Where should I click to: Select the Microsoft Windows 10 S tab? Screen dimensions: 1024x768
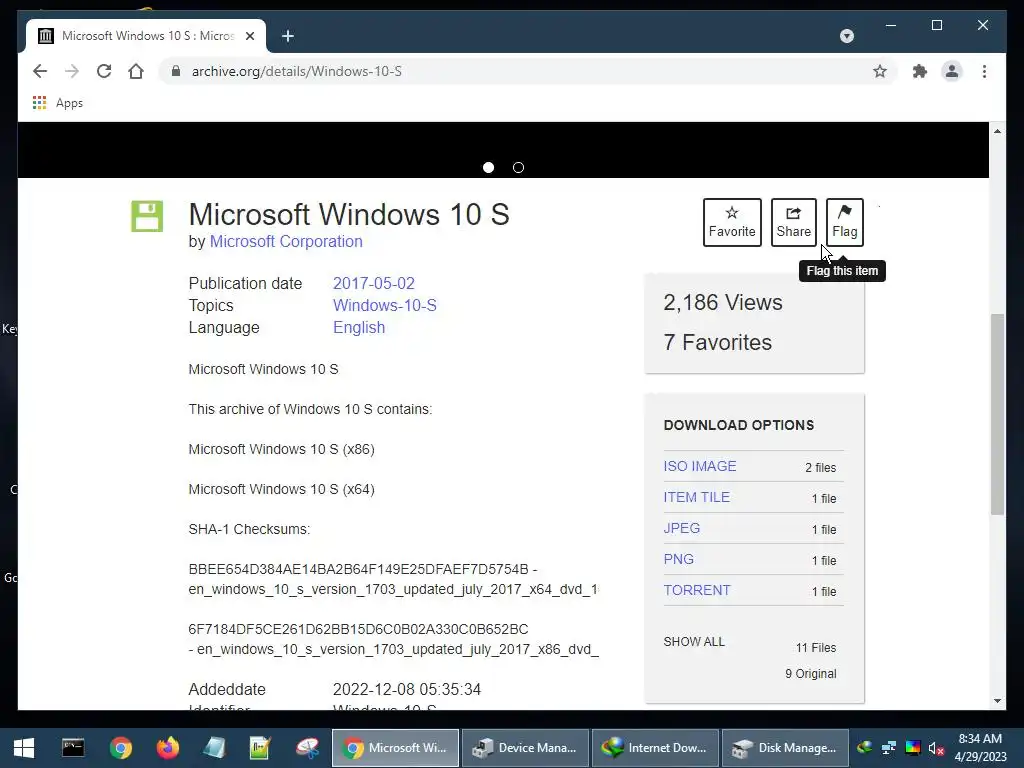click(146, 36)
